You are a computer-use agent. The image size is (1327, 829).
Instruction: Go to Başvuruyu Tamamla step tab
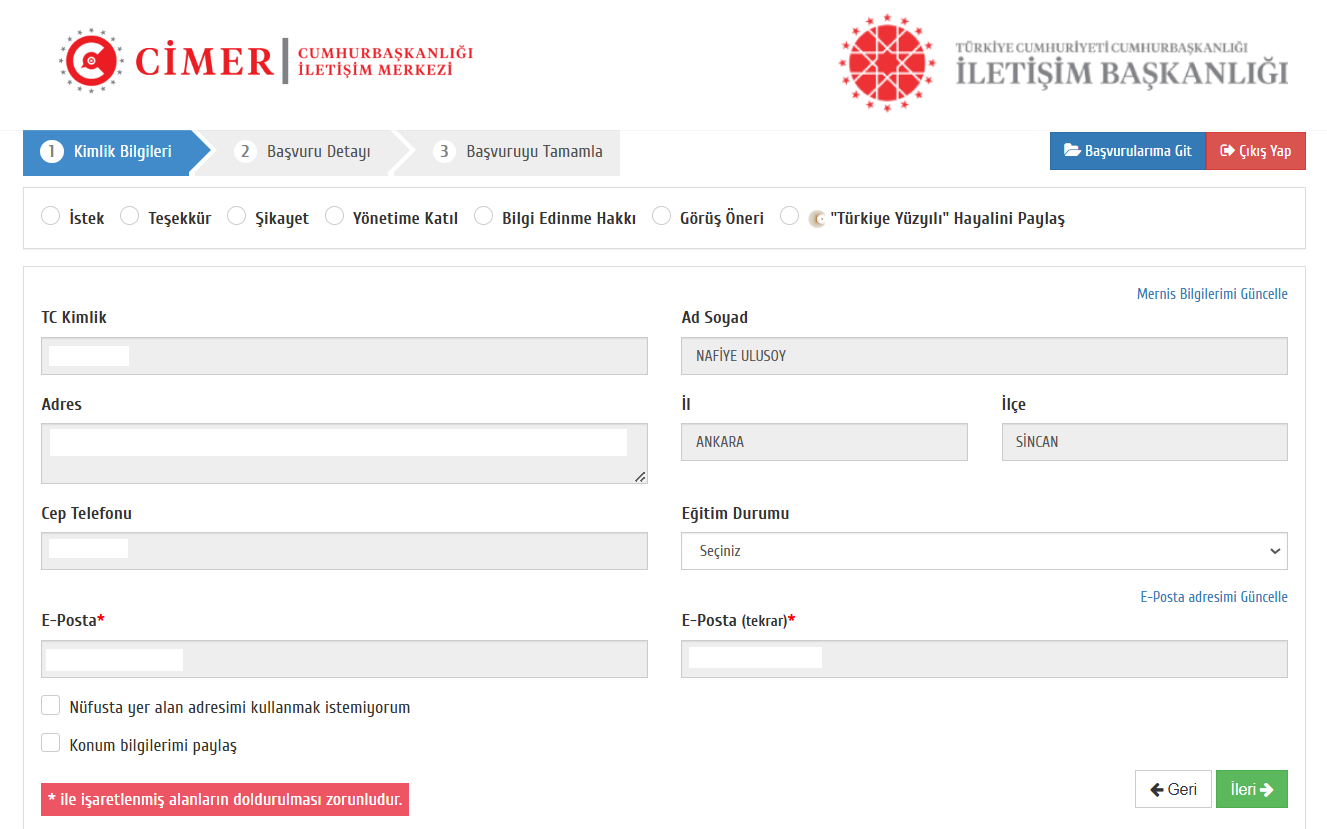pos(520,152)
